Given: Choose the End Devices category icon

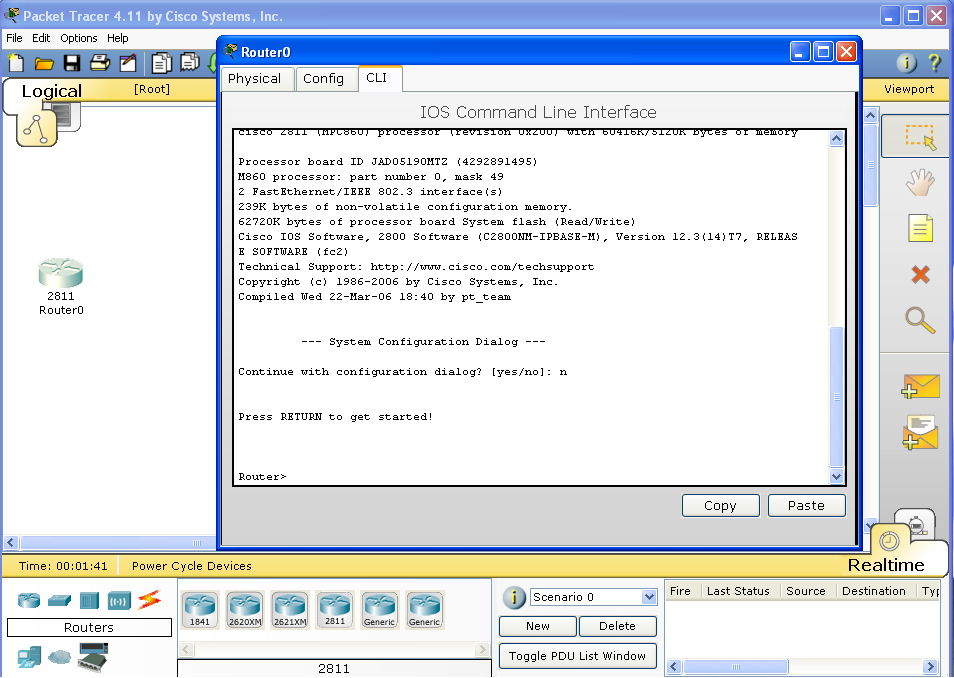Looking at the screenshot, I should (x=29, y=657).
